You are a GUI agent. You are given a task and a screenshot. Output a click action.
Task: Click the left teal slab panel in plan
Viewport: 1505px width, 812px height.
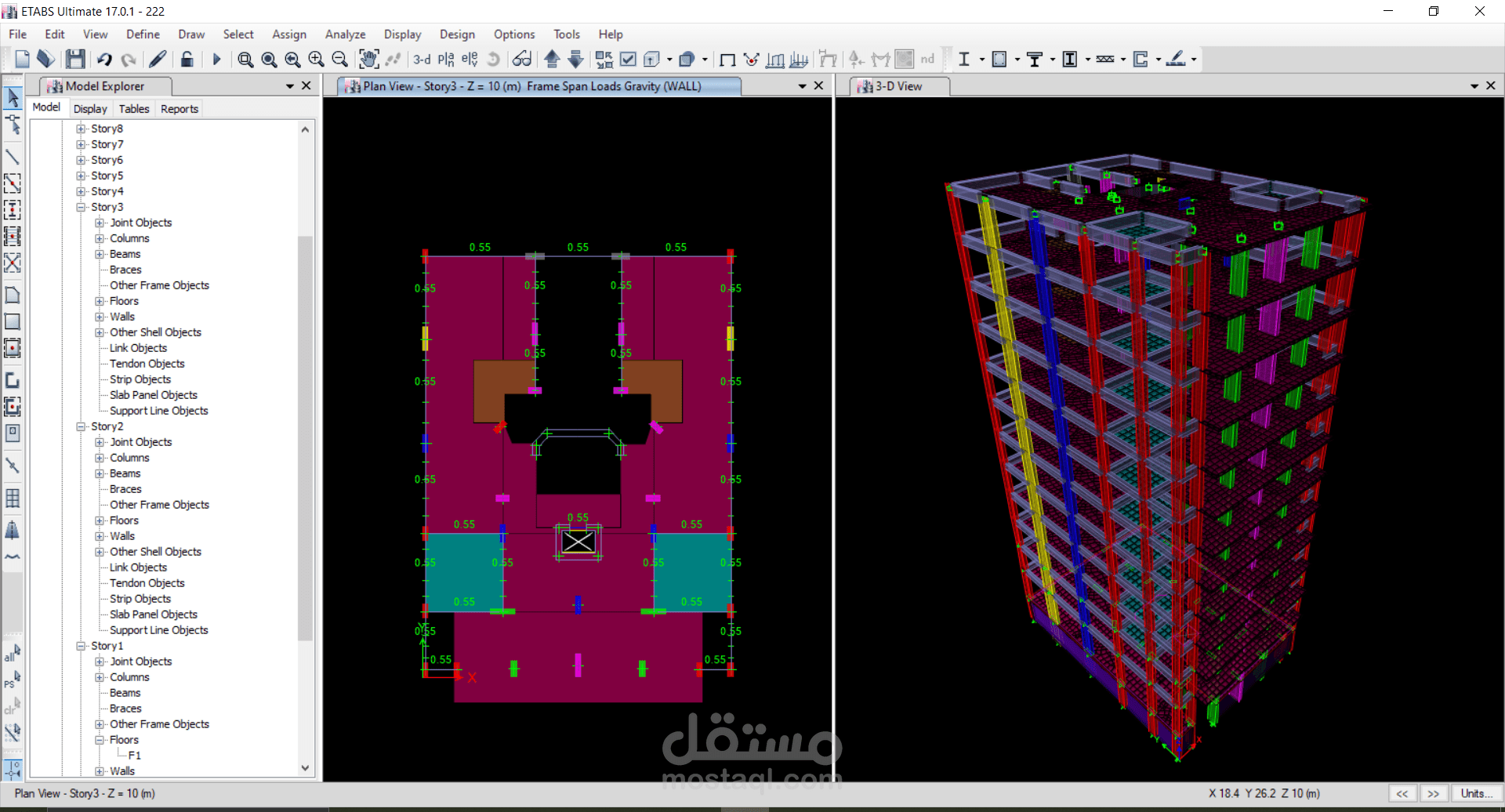coord(462,572)
